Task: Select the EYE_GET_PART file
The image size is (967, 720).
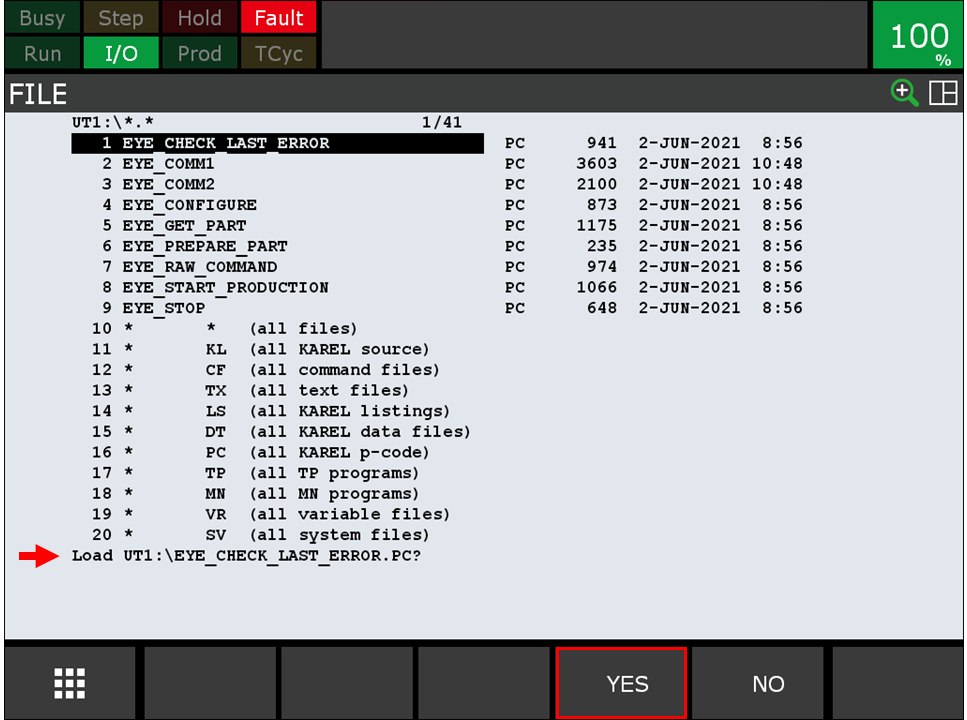Action: [x=184, y=226]
